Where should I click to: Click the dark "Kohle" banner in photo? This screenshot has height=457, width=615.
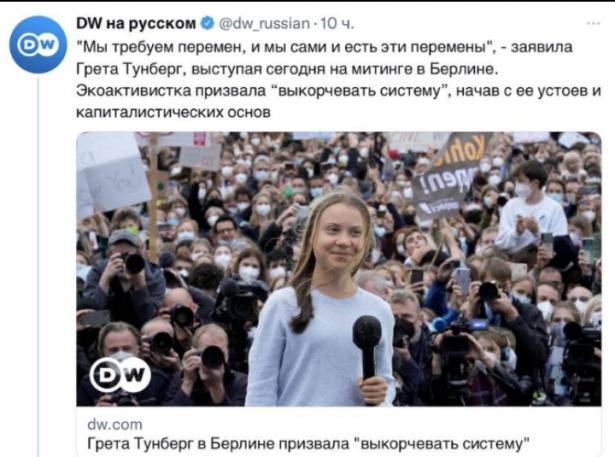pyautogui.click(x=451, y=176)
